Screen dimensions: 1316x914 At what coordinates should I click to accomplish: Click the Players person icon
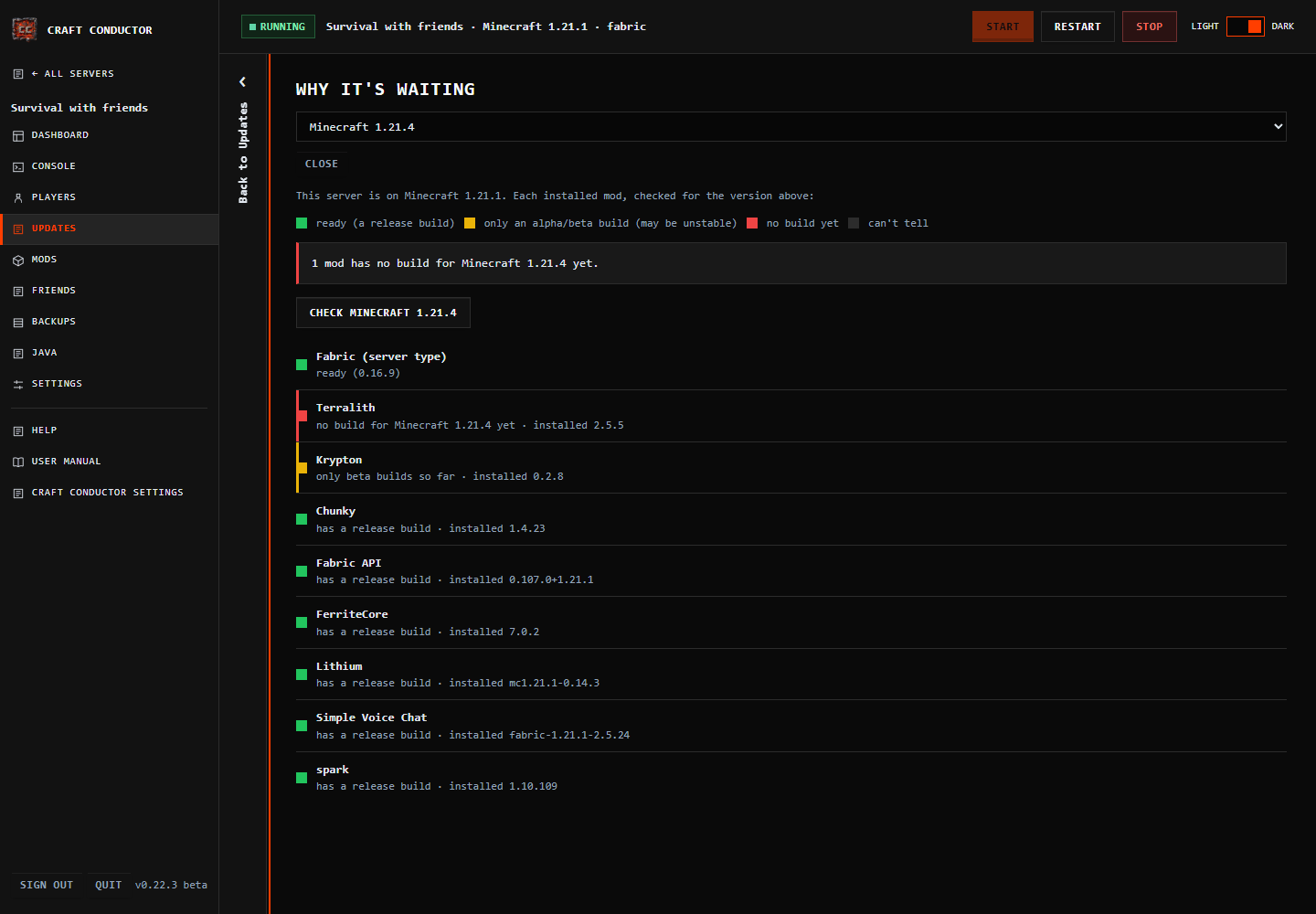pos(18,197)
